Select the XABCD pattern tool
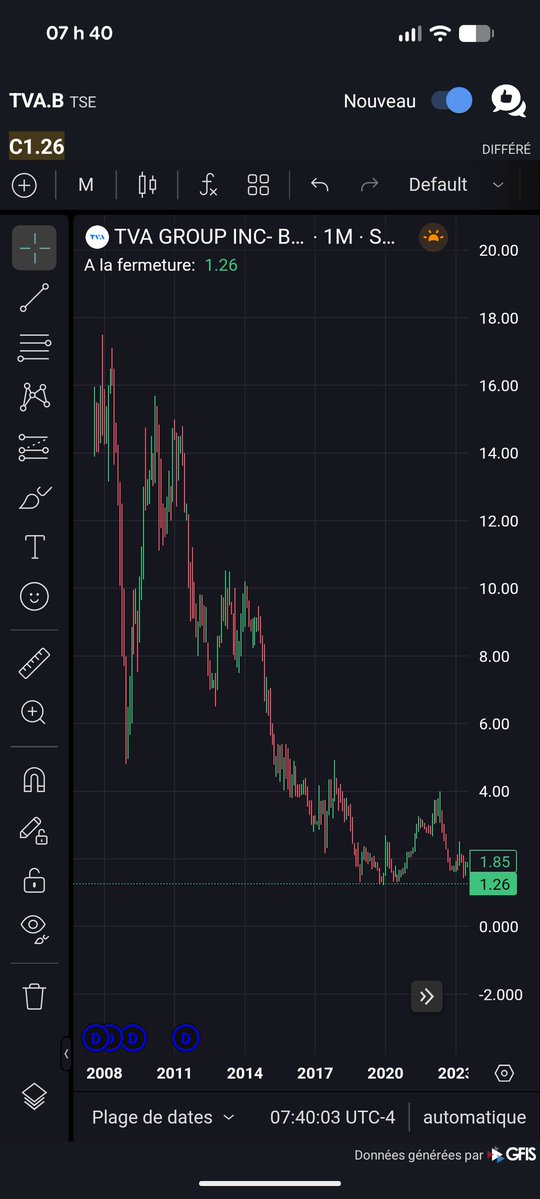 (34, 397)
